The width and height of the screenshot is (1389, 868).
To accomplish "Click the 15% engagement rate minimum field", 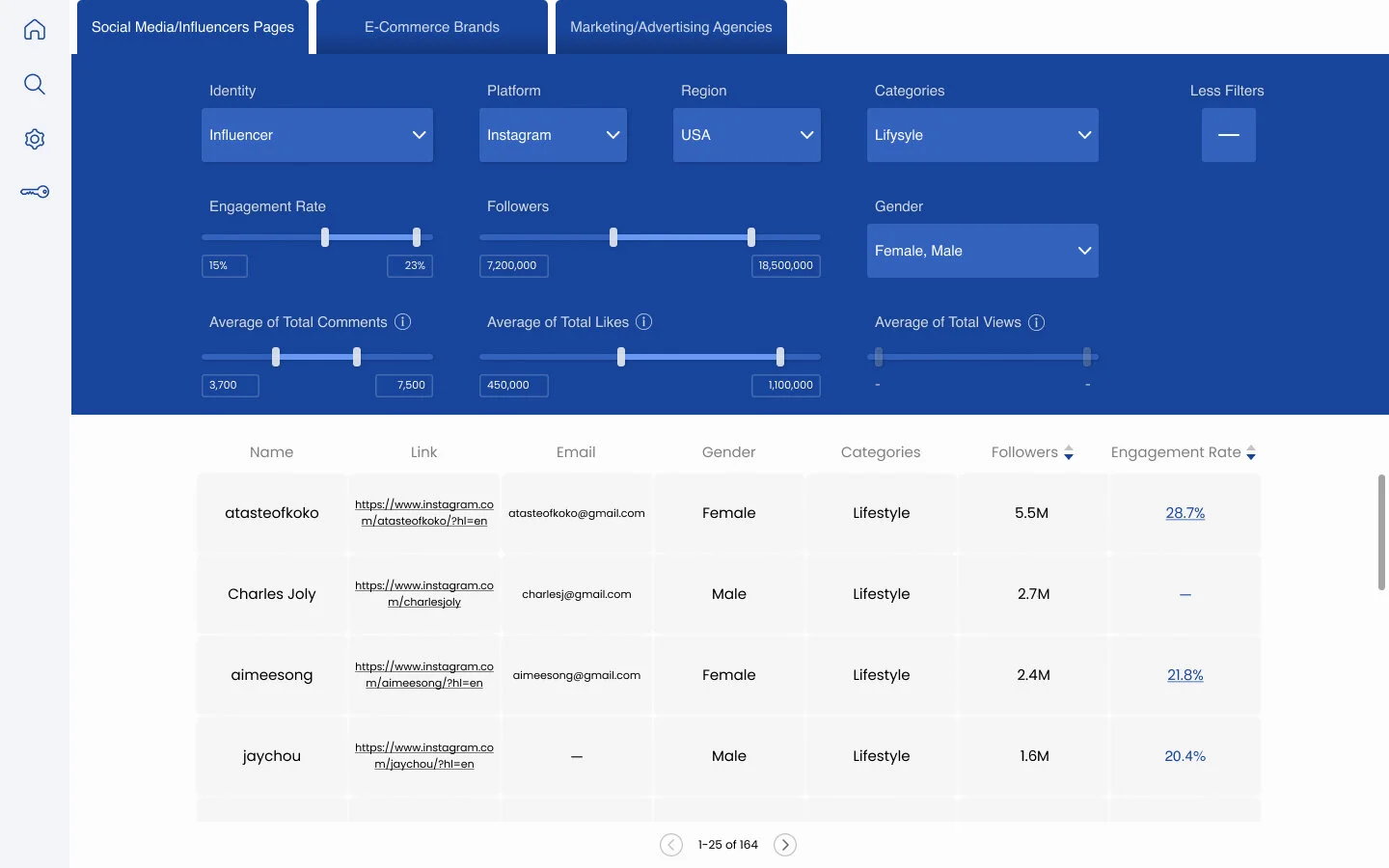I will pyautogui.click(x=225, y=265).
